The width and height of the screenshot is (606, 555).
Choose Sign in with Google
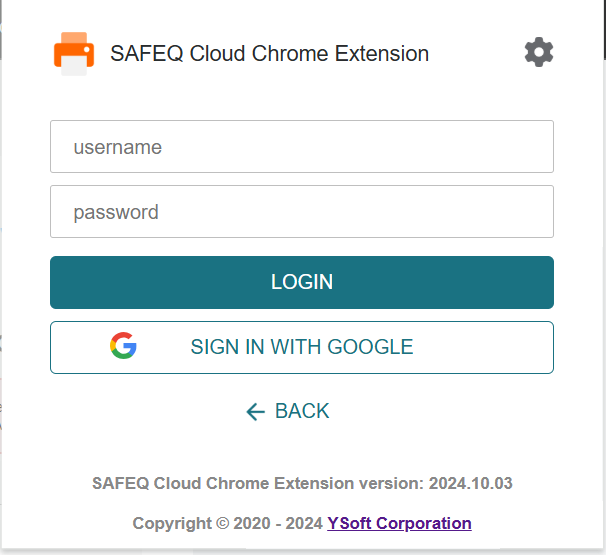302,347
